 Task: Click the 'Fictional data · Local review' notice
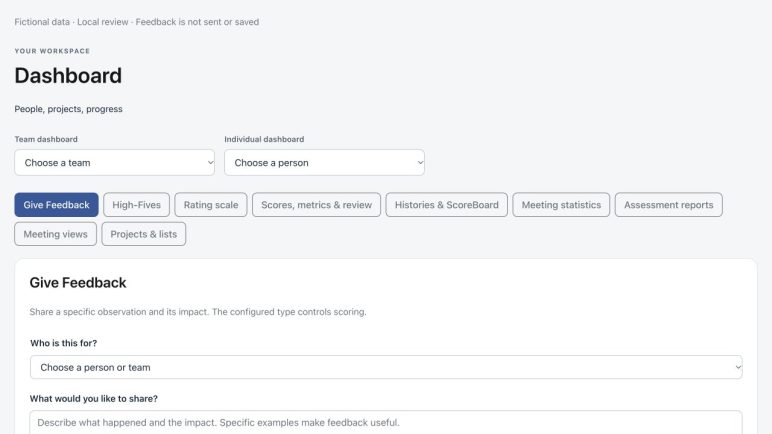coord(136,22)
